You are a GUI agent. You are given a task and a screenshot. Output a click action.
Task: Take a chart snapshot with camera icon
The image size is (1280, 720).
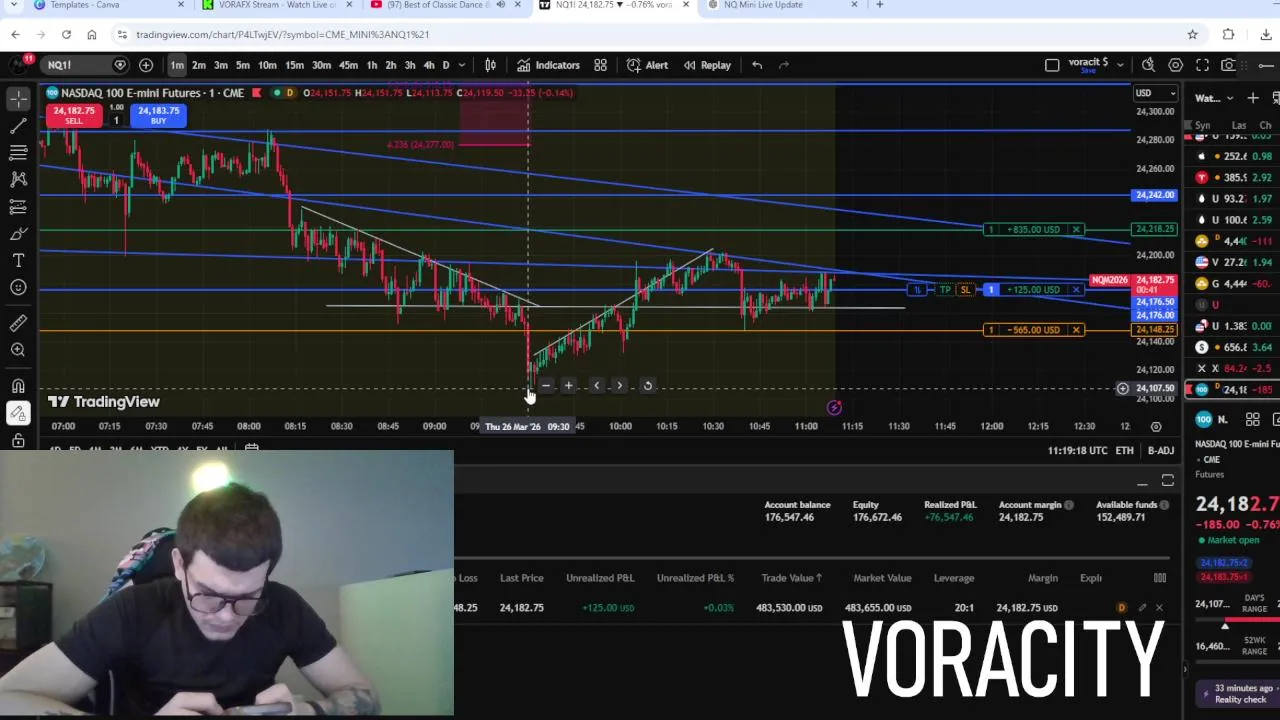pyautogui.click(x=1228, y=65)
